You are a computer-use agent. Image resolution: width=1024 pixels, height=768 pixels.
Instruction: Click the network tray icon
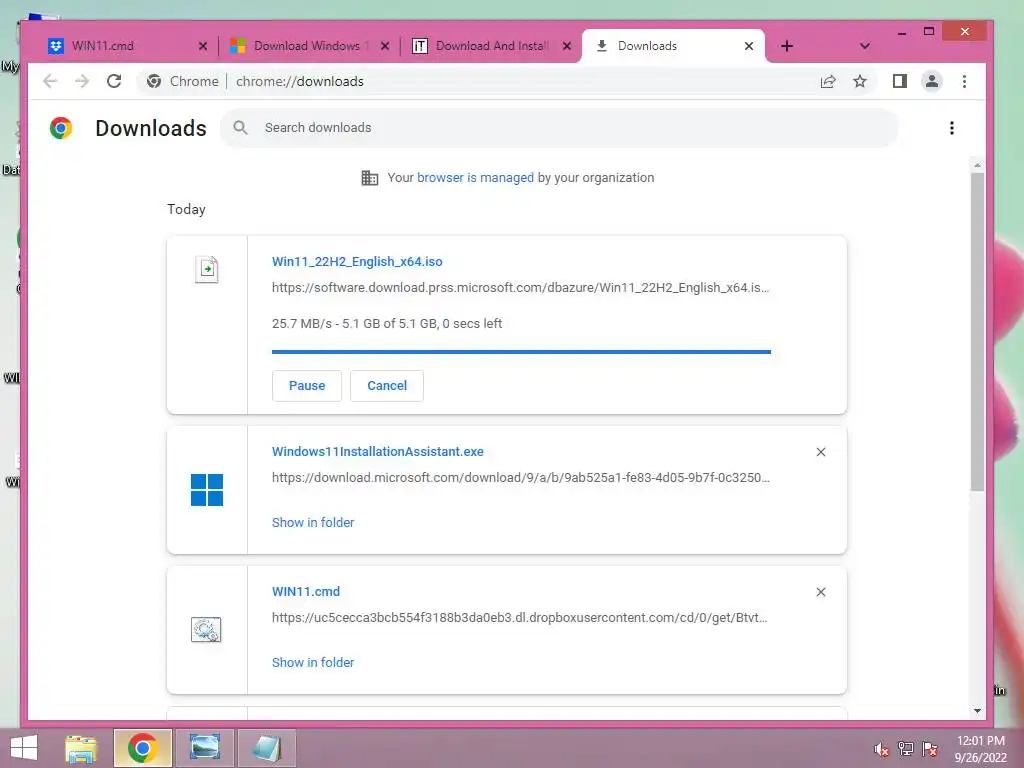click(x=906, y=749)
